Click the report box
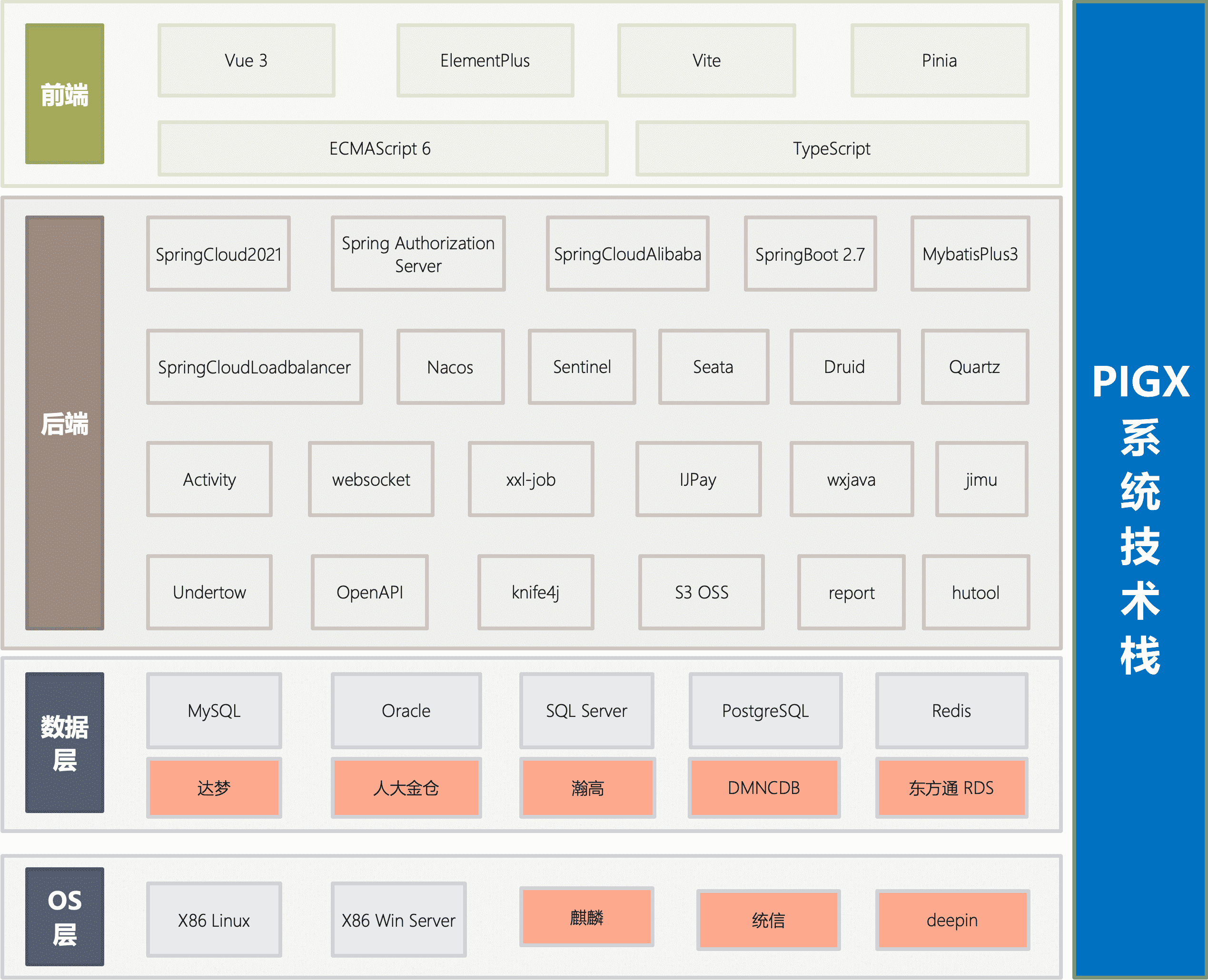 (851, 592)
